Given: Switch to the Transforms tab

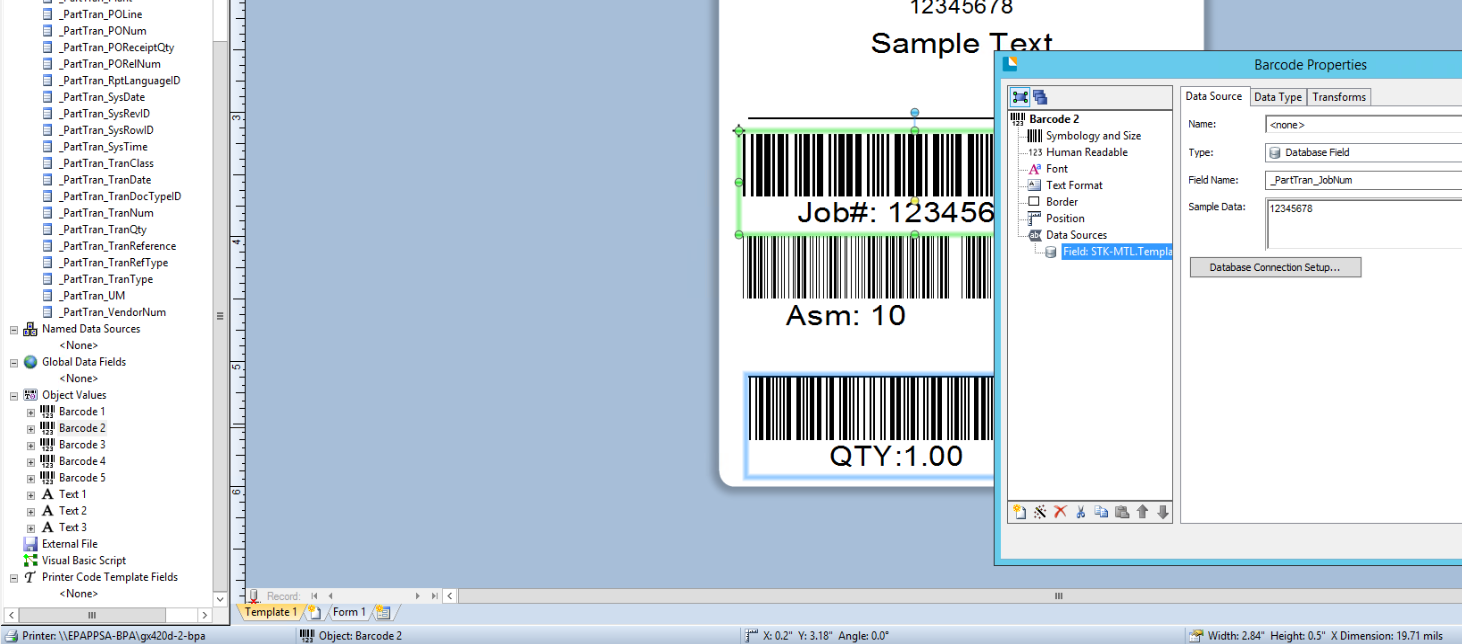Looking at the screenshot, I should 1339,97.
